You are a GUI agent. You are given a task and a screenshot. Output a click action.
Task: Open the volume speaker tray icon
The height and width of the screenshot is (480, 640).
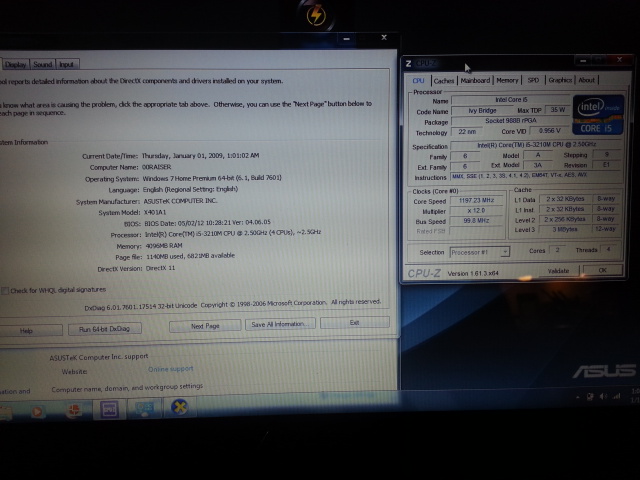click(603, 396)
